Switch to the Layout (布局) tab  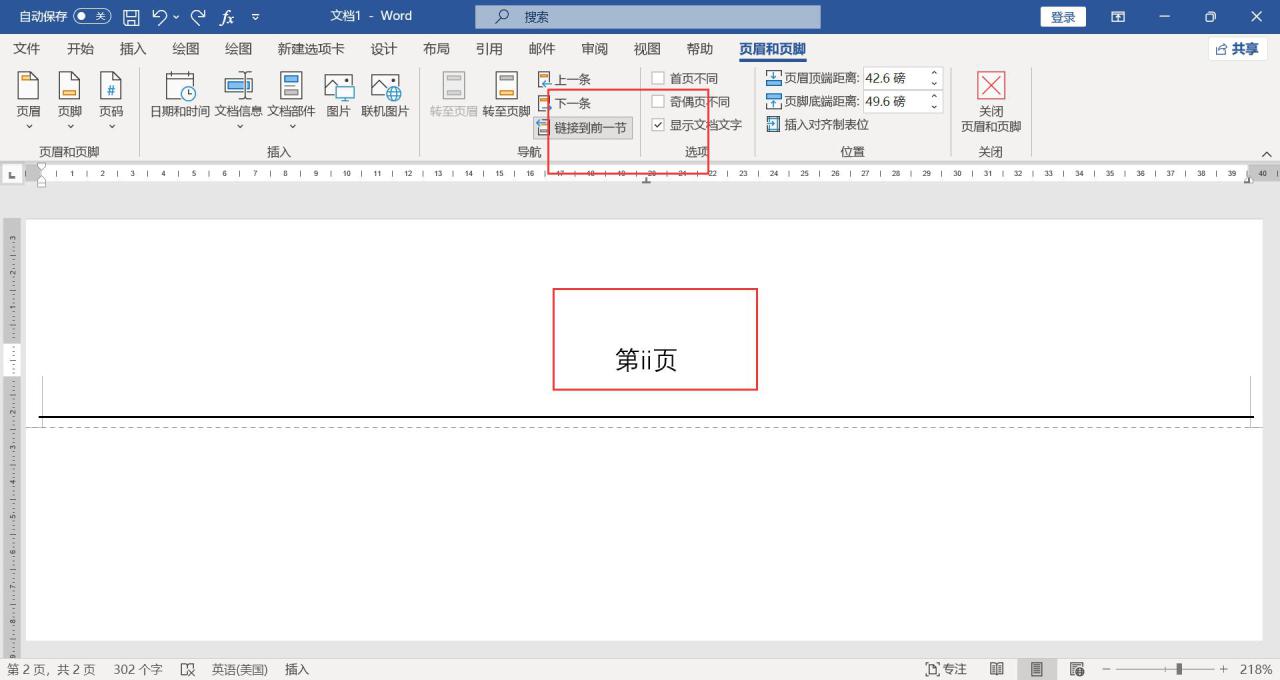(436, 49)
